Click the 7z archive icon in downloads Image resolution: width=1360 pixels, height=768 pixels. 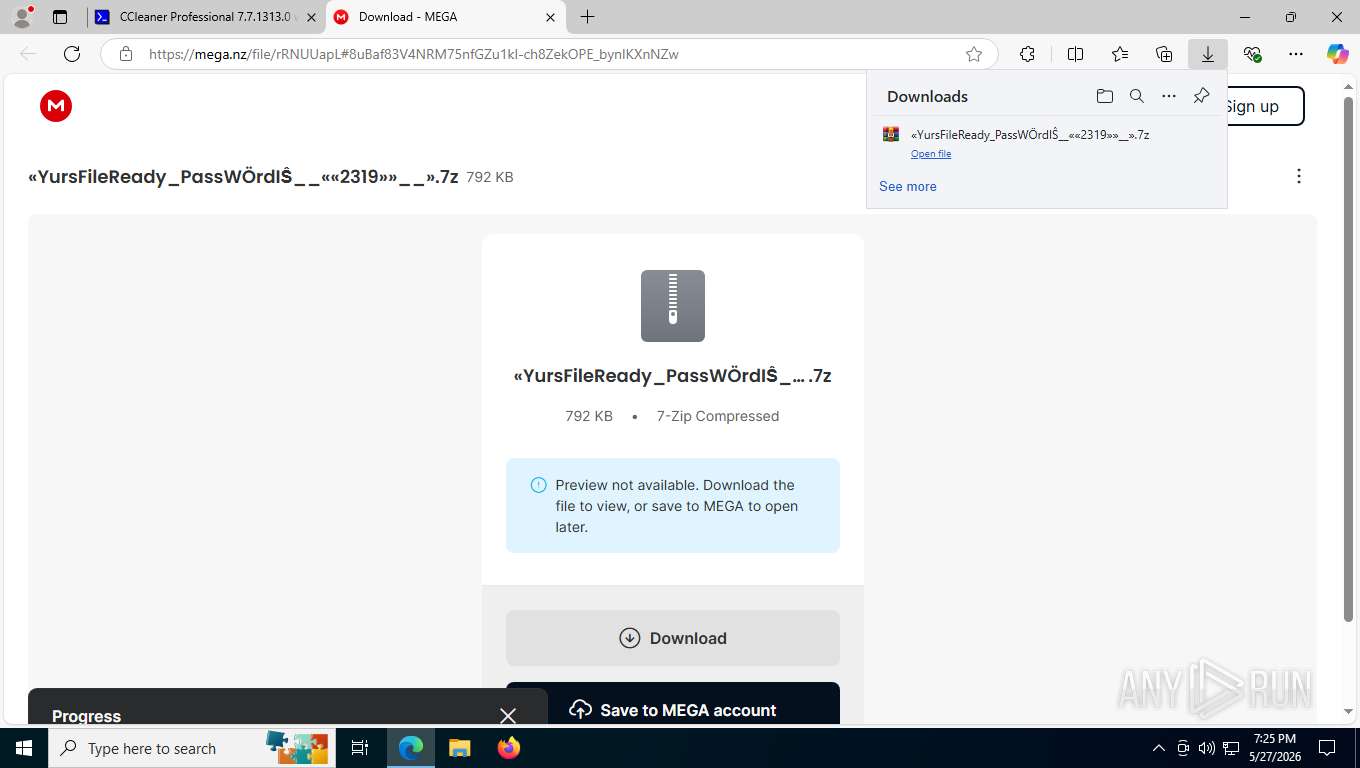[891, 134]
